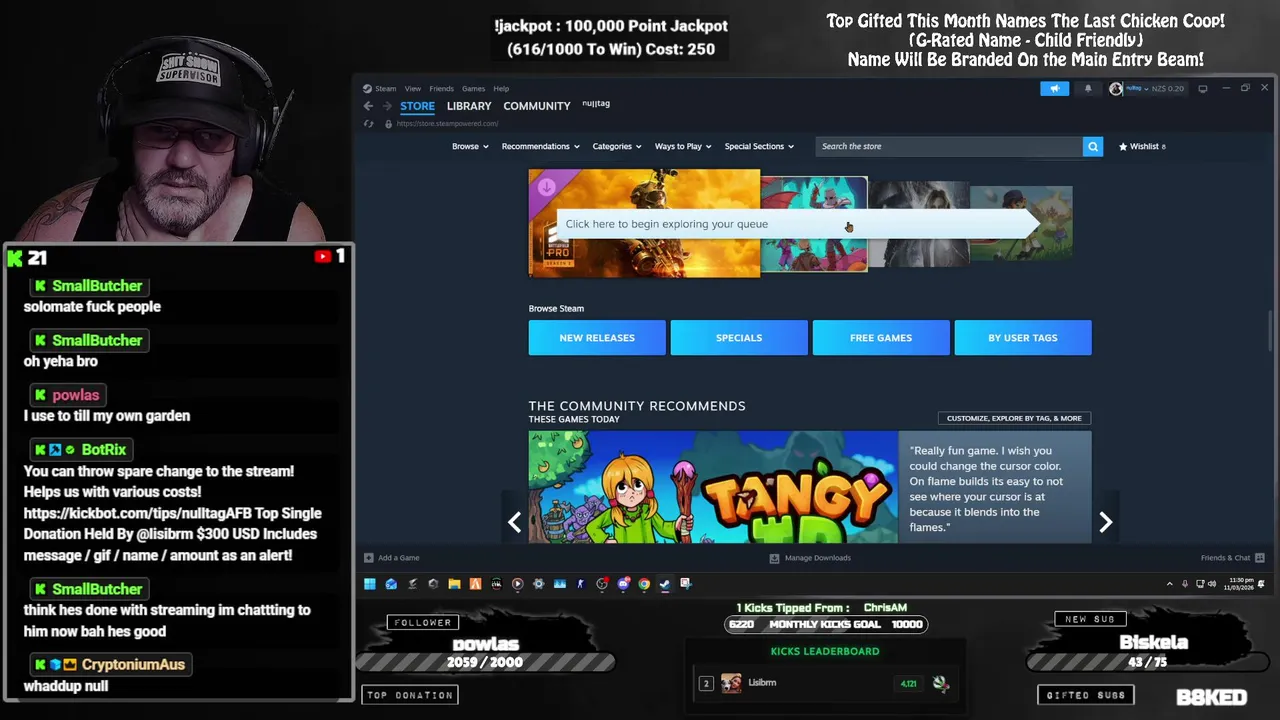
Task: Click the Steam back arrow
Action: pyautogui.click(x=368, y=106)
